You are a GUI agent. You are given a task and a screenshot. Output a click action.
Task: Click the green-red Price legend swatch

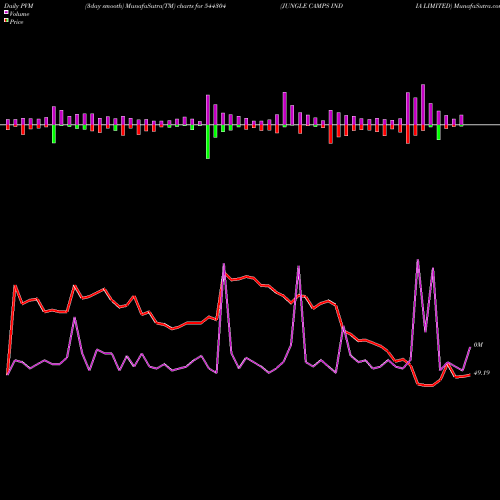pos(6,20)
